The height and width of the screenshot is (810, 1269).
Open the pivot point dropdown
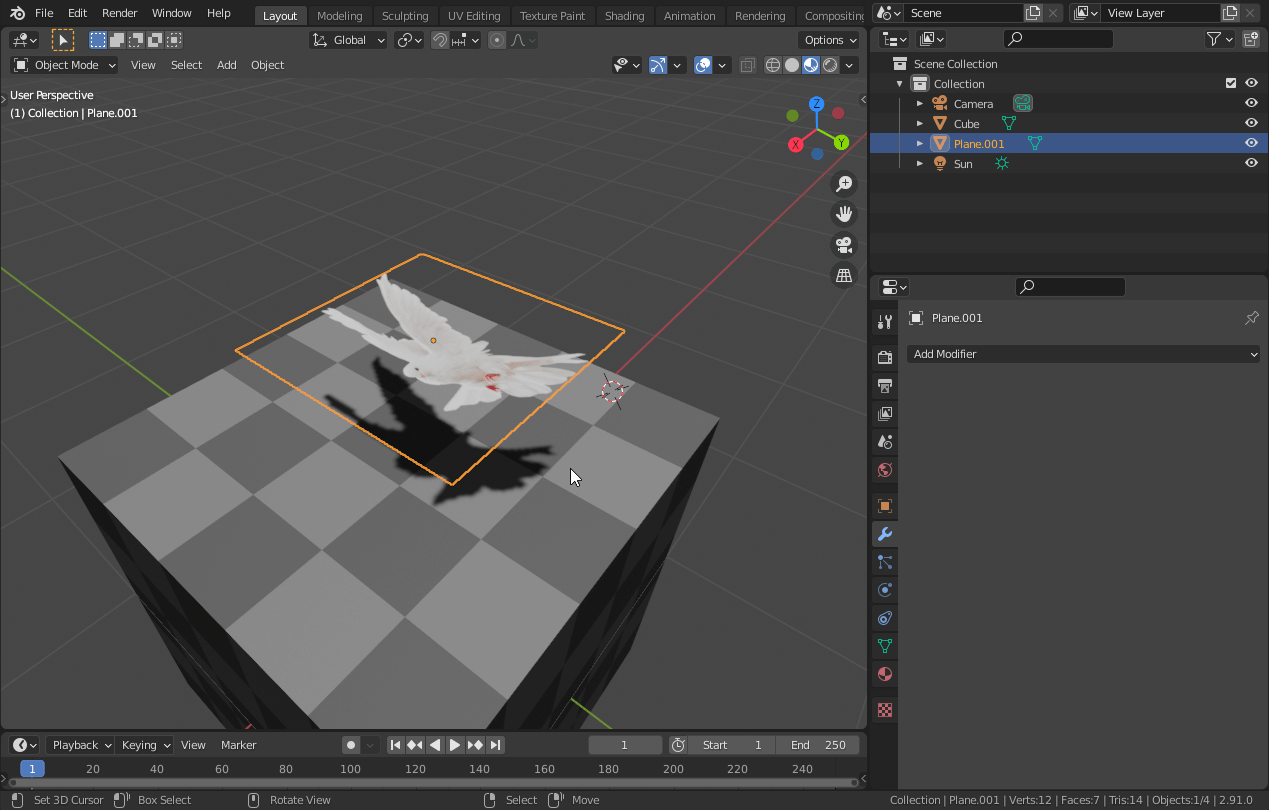coord(407,40)
